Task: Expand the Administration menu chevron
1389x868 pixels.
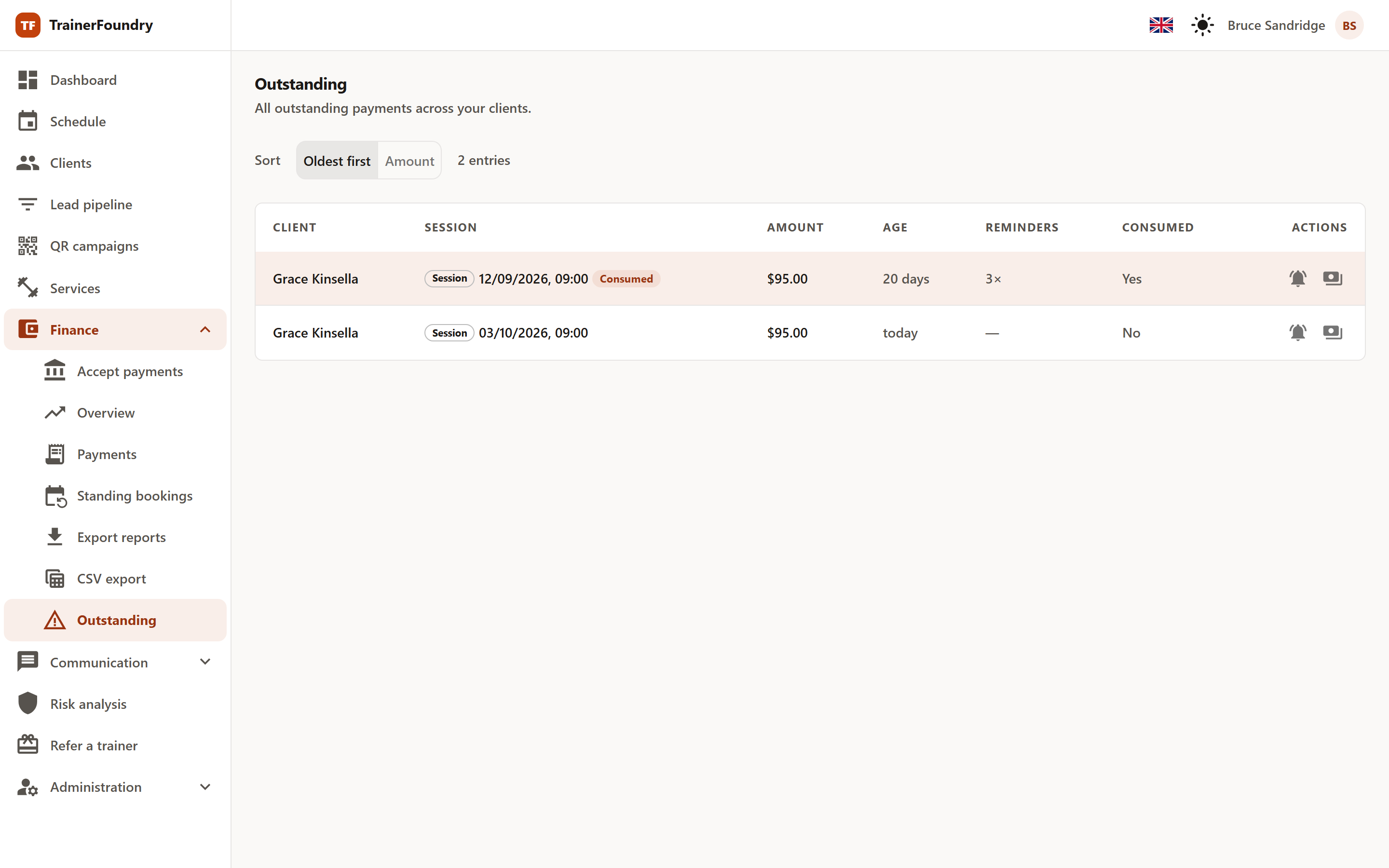Action: point(205,787)
